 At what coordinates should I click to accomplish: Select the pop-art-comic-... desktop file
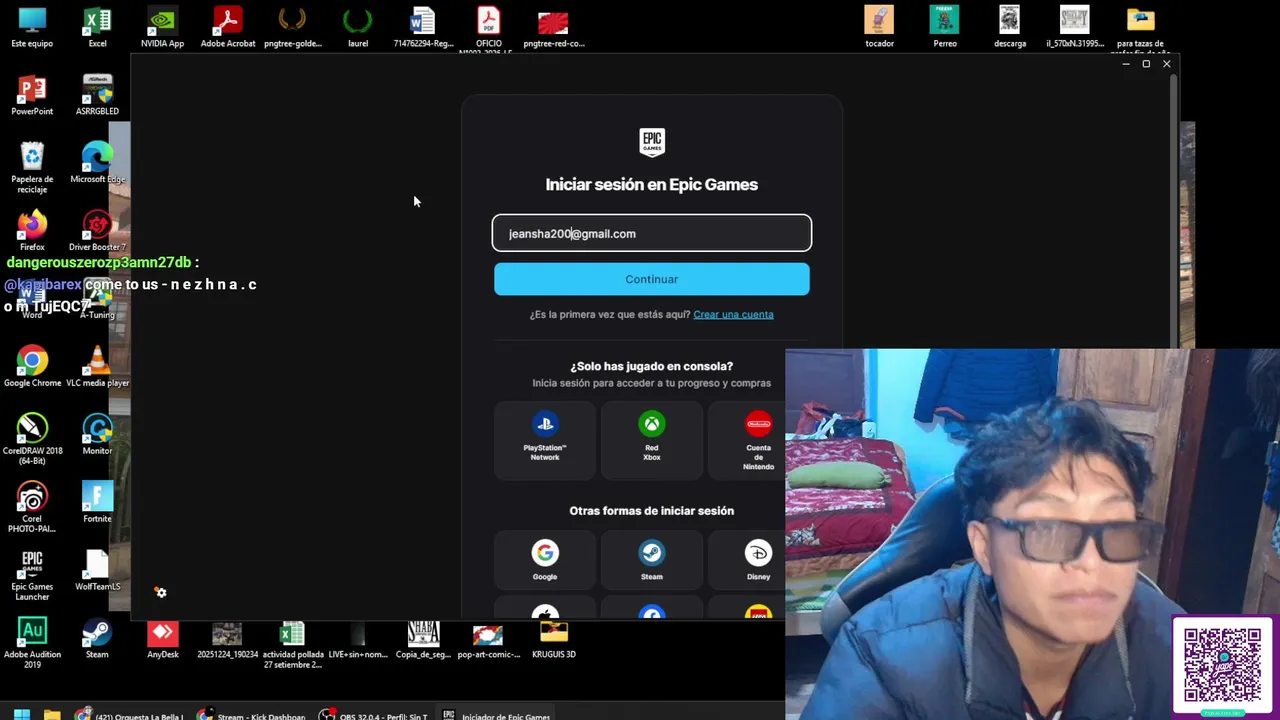488,639
